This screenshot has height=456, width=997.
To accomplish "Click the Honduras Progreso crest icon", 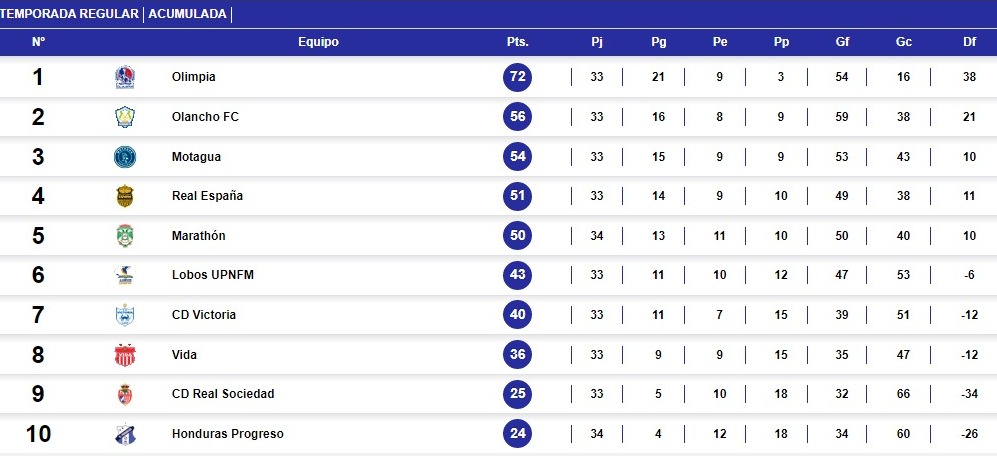I will pyautogui.click(x=124, y=434).
